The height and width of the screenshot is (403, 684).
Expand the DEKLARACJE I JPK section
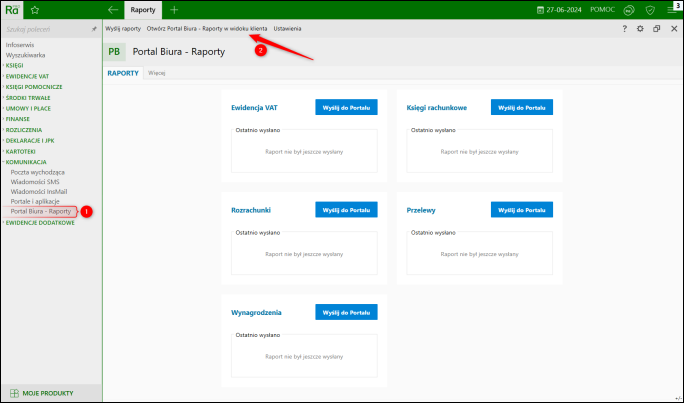coord(30,140)
